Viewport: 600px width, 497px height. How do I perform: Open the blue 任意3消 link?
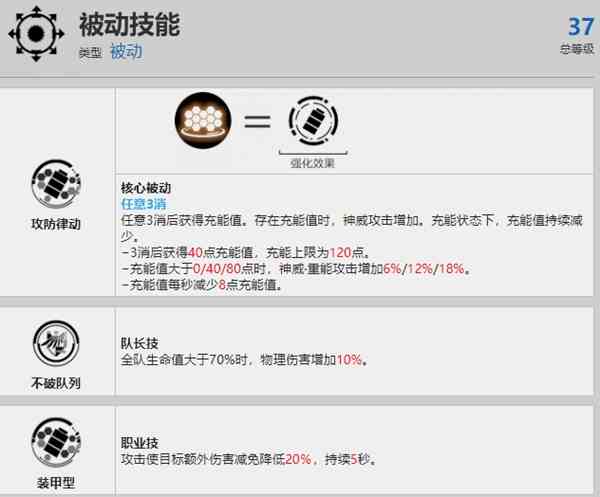[x=143, y=204]
